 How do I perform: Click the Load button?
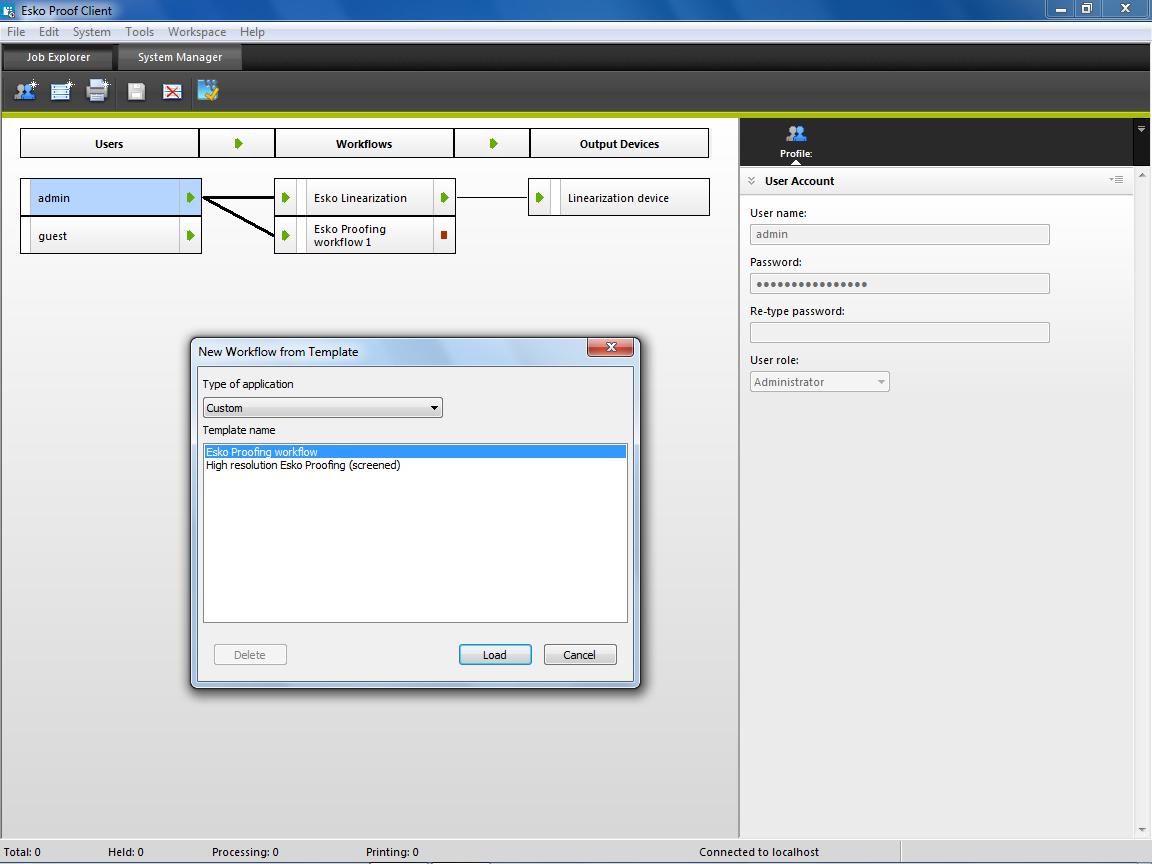(x=495, y=655)
